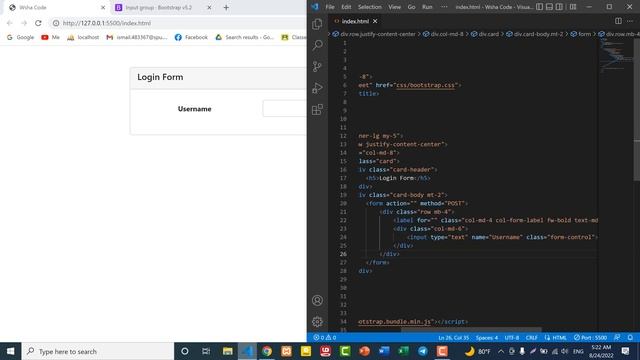
Task: Open the Customize Layout control
Action: pyautogui.click(x=573, y=7)
